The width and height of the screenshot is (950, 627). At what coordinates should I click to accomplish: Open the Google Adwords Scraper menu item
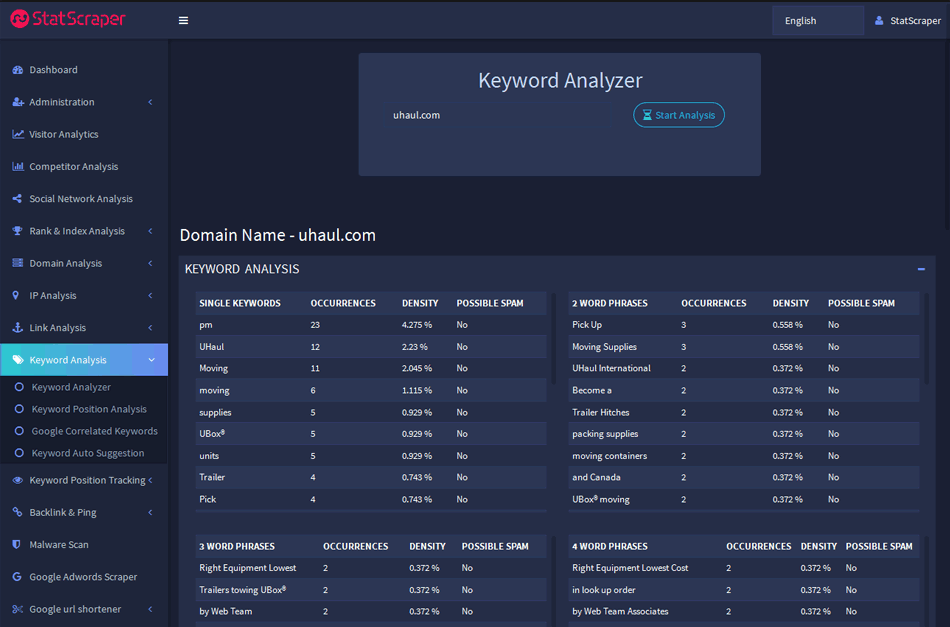84,577
